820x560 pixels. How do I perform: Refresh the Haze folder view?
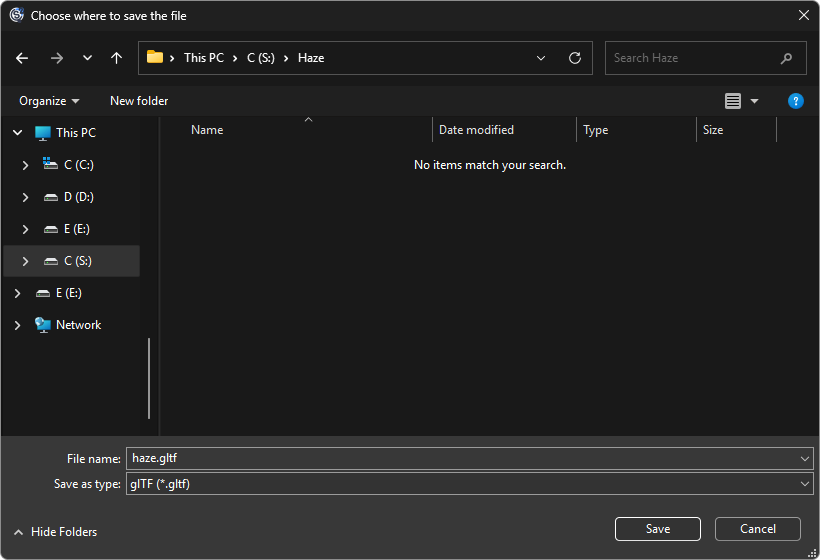pos(575,58)
